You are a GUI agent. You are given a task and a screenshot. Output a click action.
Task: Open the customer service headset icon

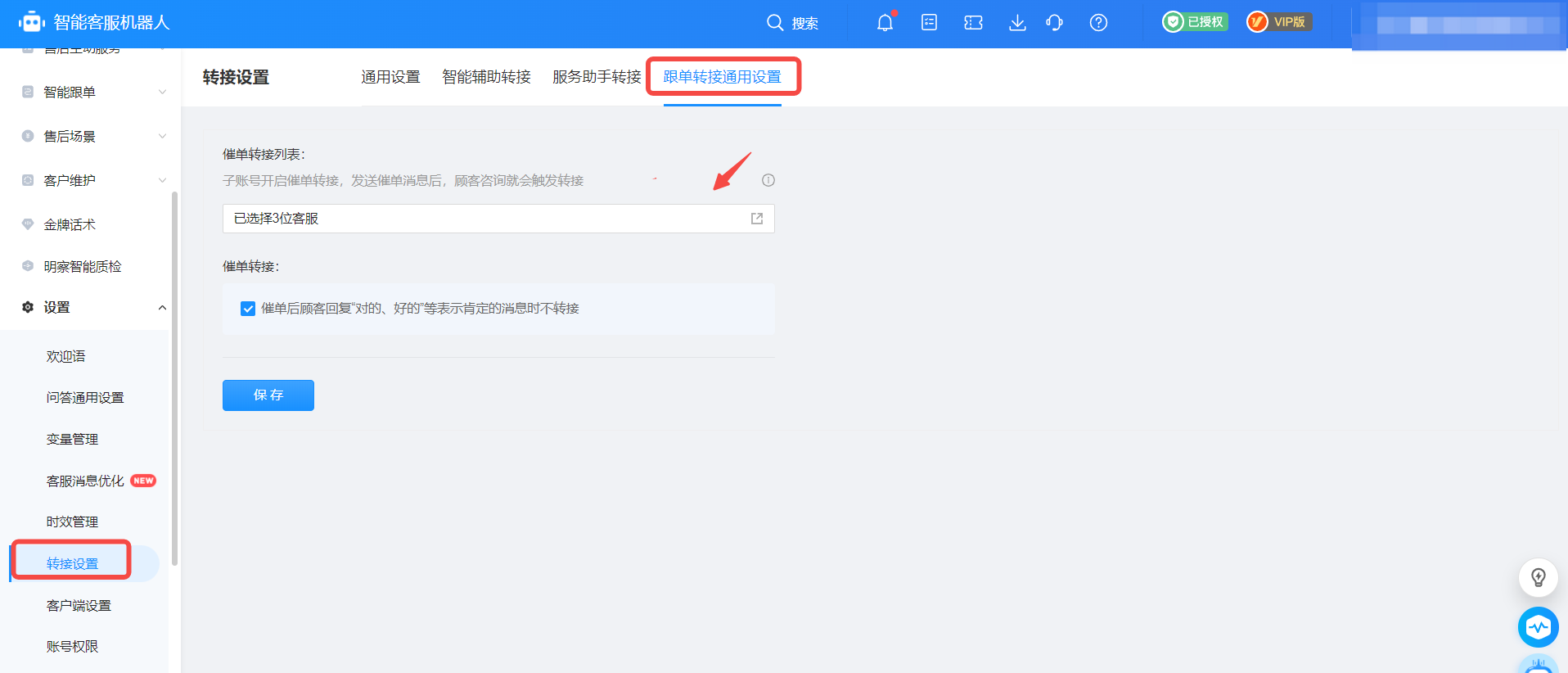[x=1054, y=22]
